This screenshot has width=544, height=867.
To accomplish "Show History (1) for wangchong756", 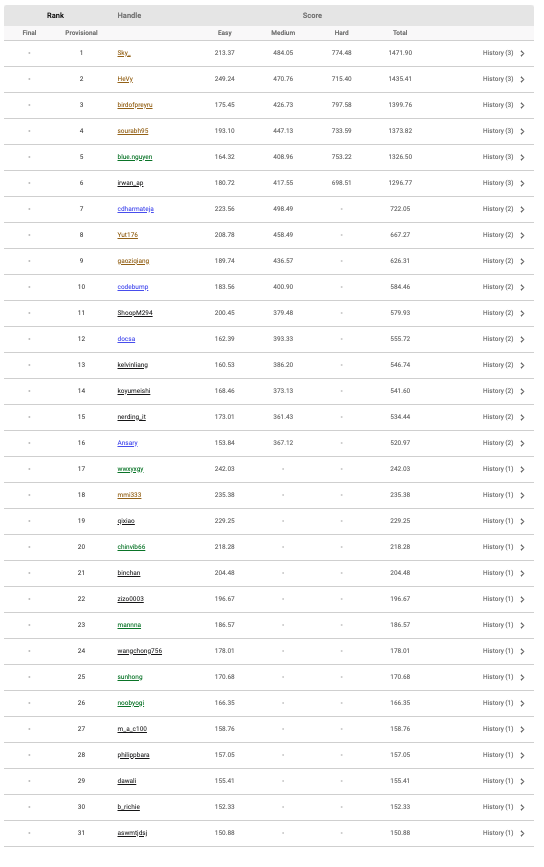I will coord(498,651).
